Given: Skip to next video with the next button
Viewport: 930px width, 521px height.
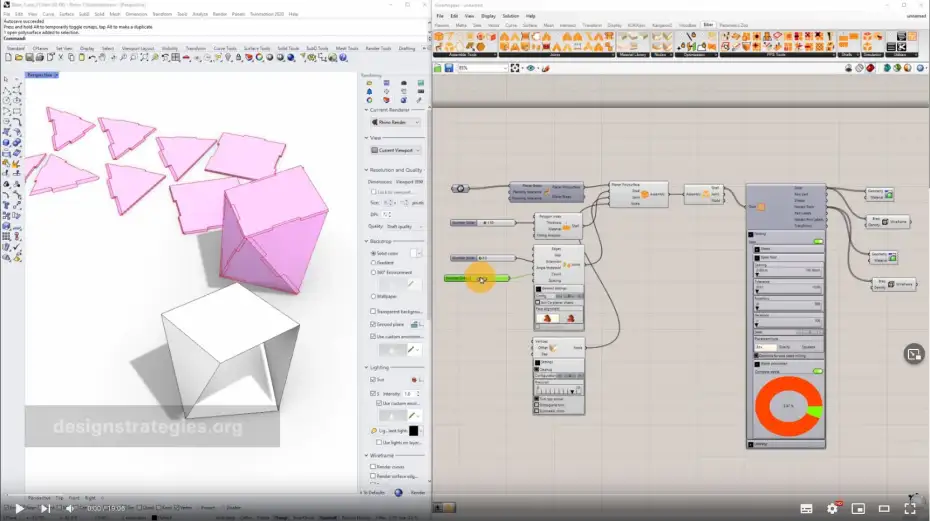Looking at the screenshot, I should tap(45, 509).
